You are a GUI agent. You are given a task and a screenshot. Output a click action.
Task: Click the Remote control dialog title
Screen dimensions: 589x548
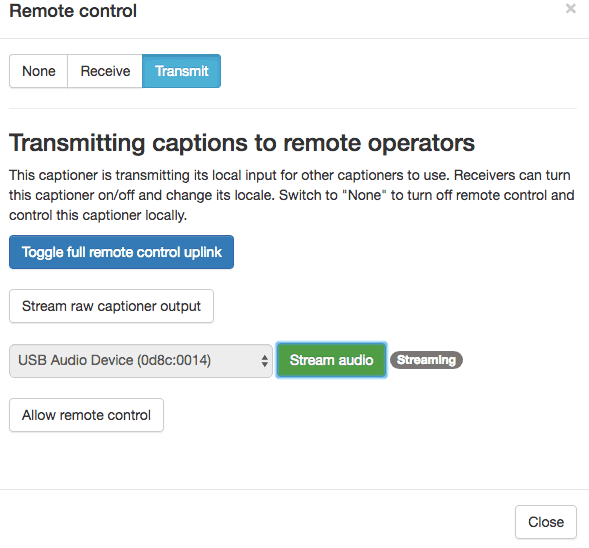73,11
